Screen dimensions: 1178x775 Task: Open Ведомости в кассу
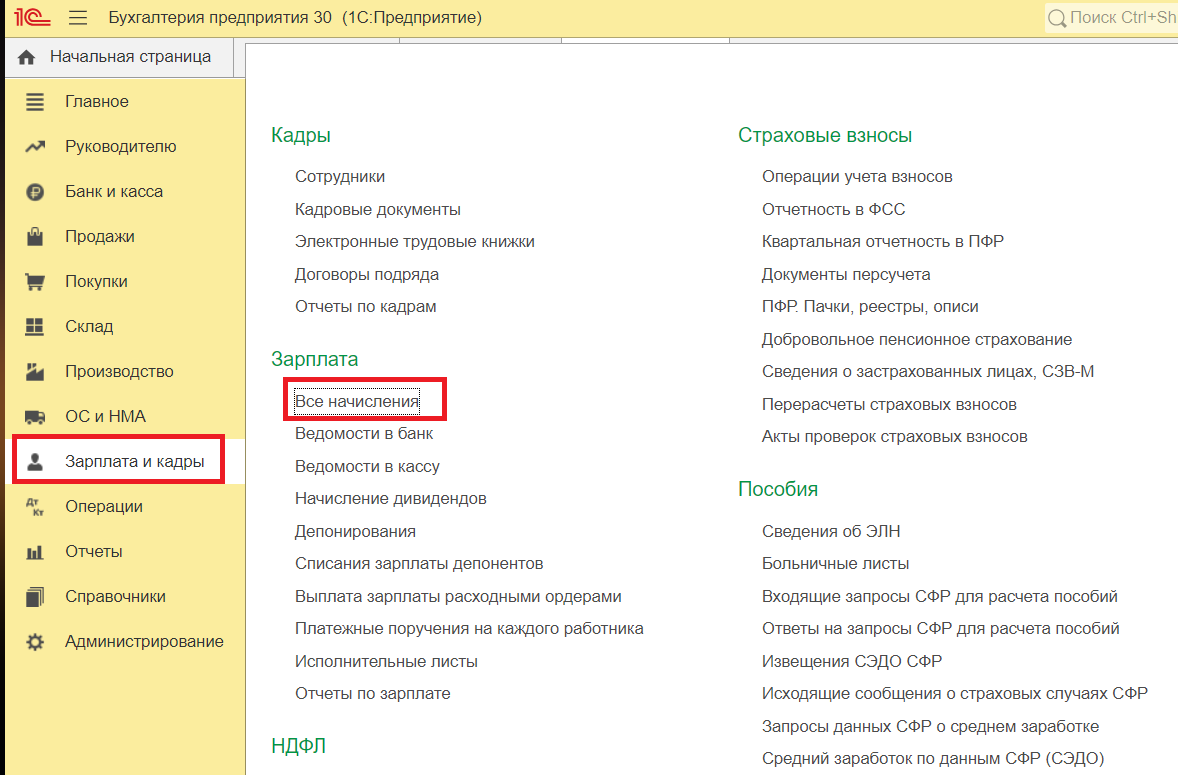click(367, 467)
